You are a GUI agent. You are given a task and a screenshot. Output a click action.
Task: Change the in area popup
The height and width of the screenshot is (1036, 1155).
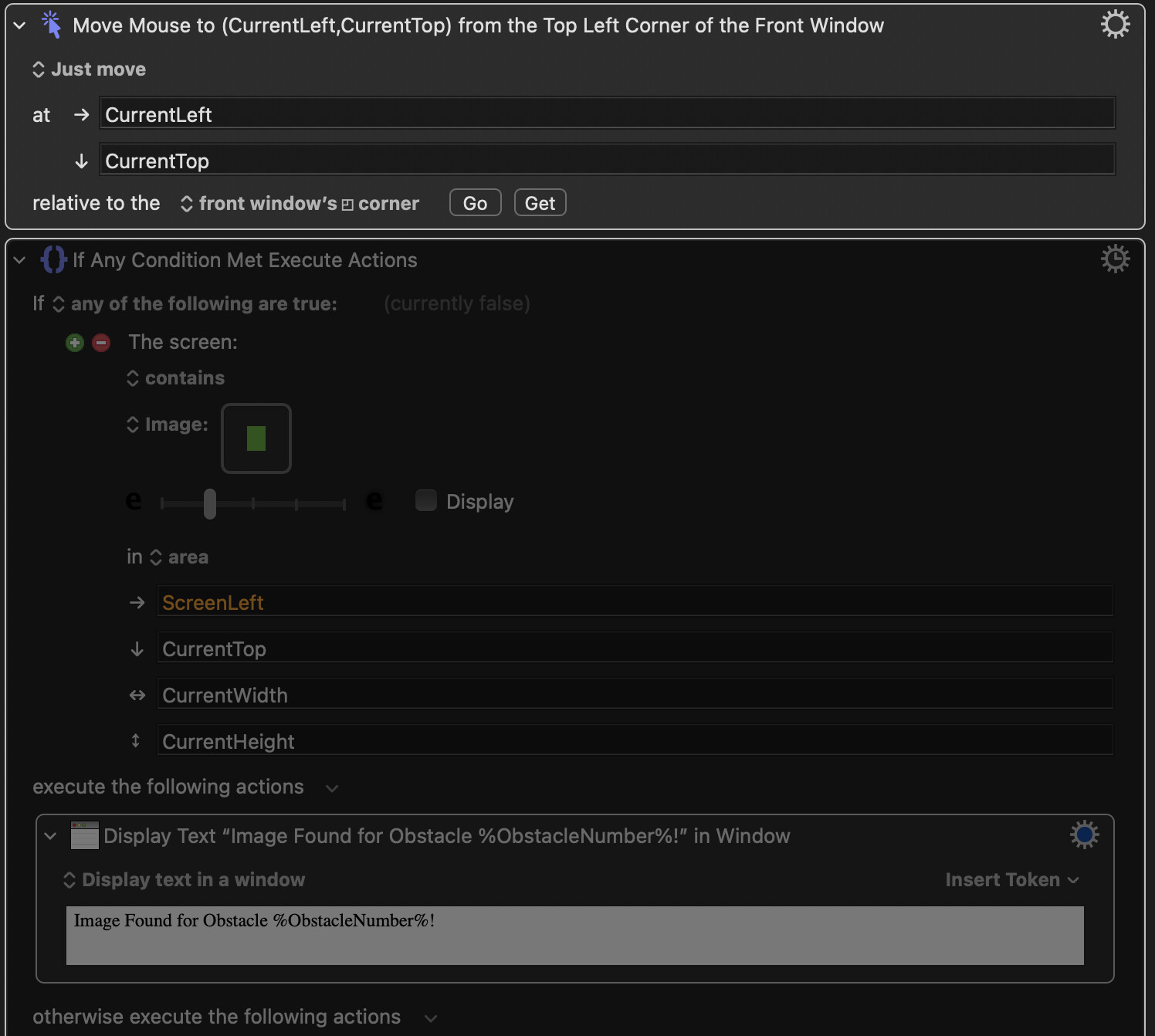(178, 557)
